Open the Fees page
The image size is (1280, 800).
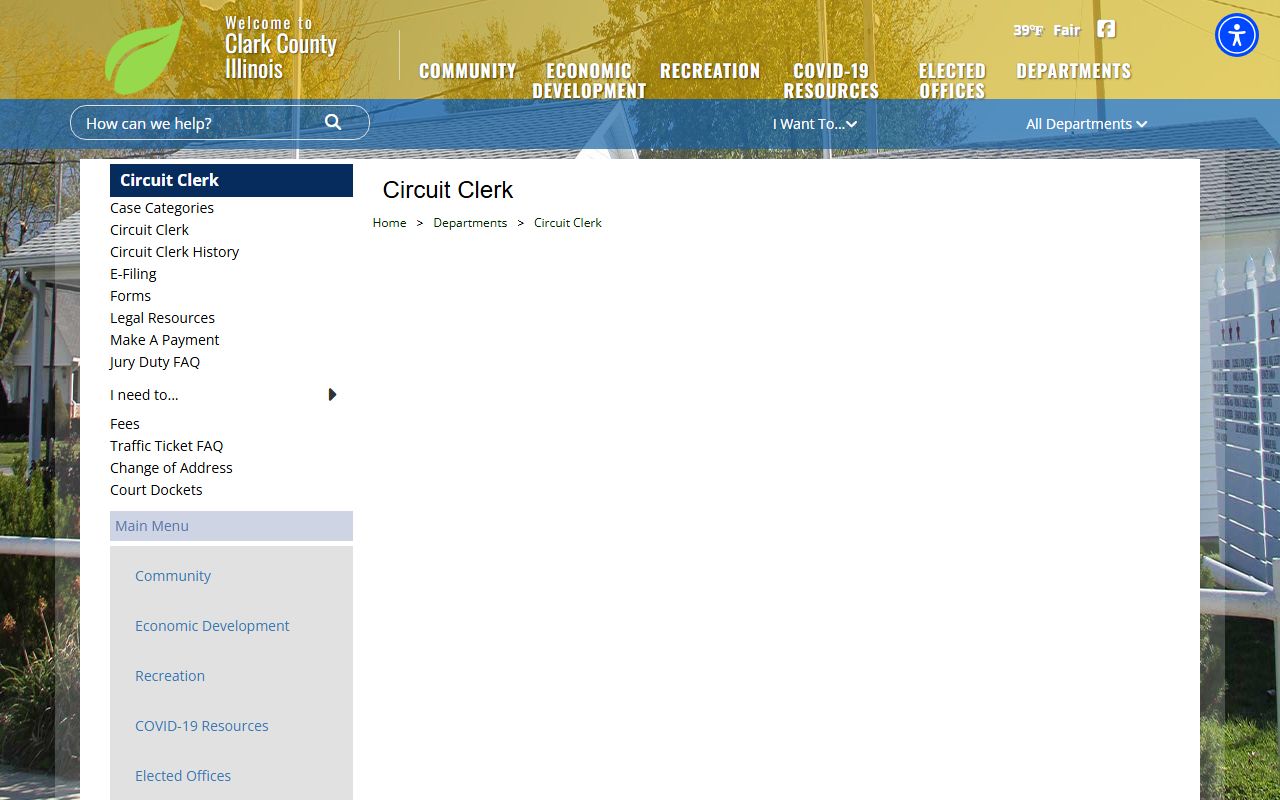(x=125, y=424)
